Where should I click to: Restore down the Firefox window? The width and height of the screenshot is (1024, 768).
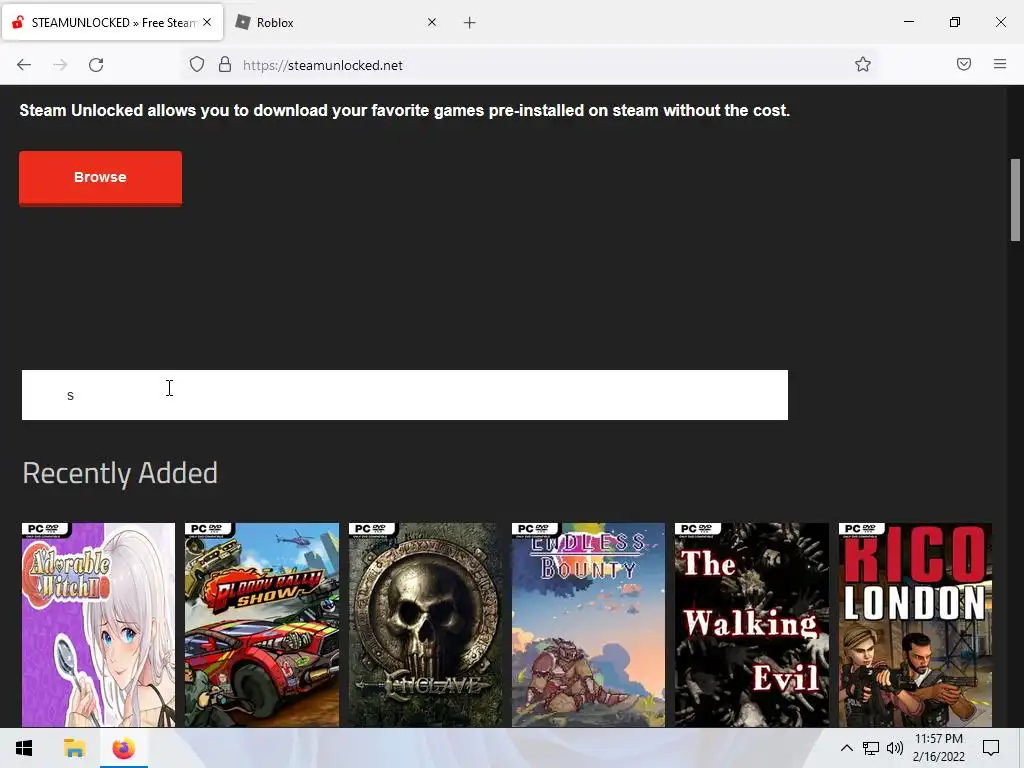[955, 22]
